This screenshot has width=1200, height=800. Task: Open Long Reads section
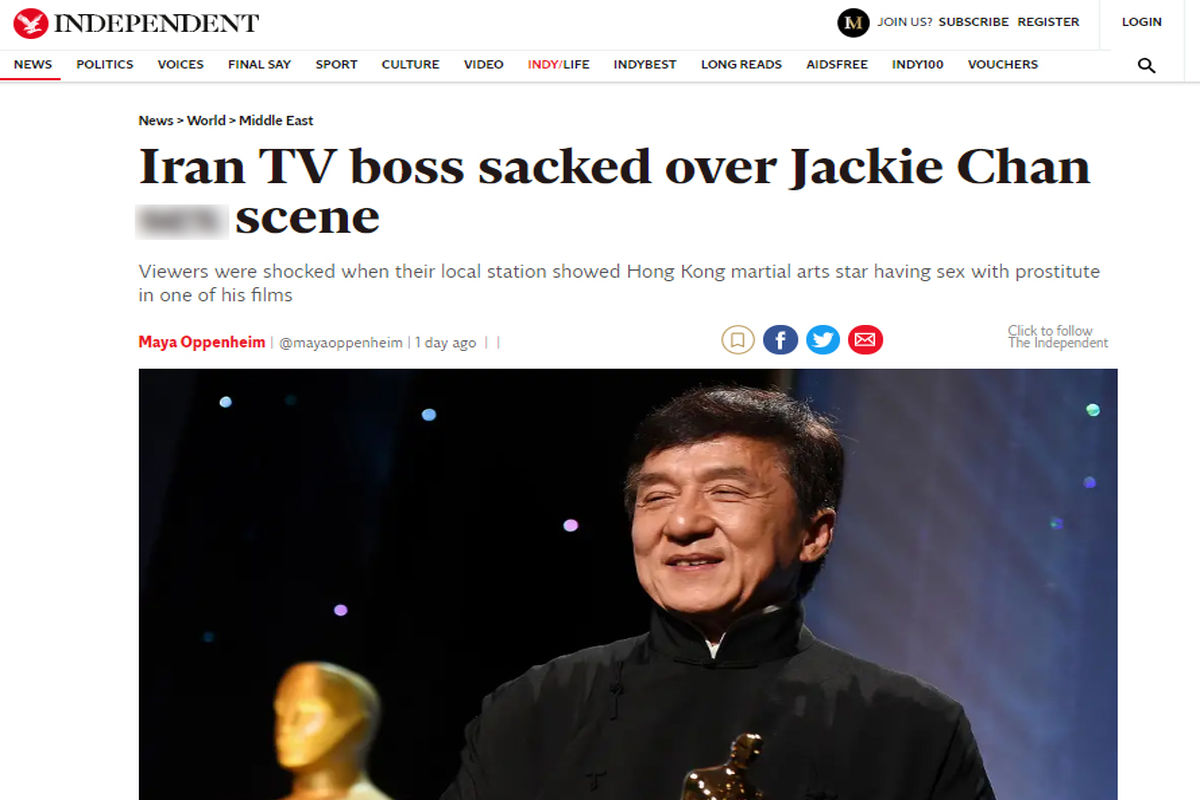click(741, 64)
